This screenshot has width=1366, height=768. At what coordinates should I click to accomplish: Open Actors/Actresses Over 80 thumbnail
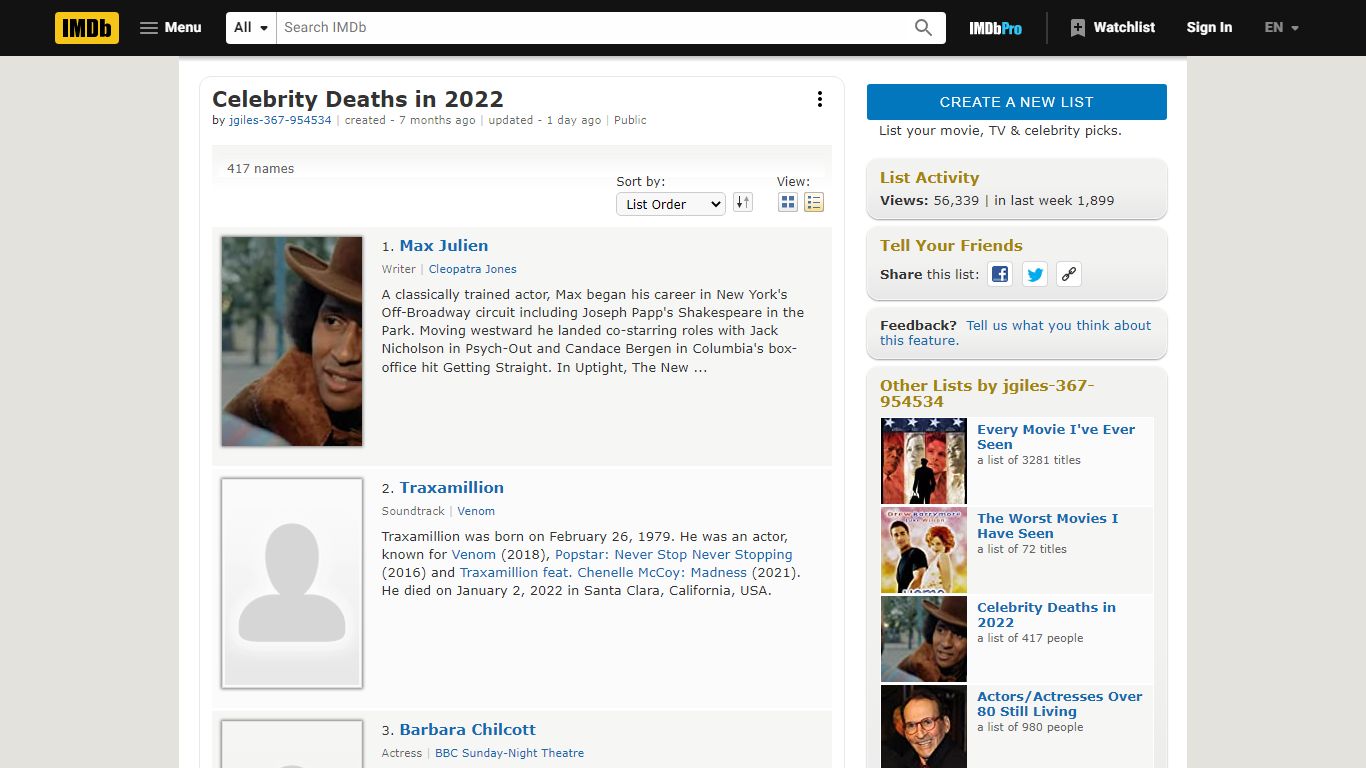click(924, 727)
